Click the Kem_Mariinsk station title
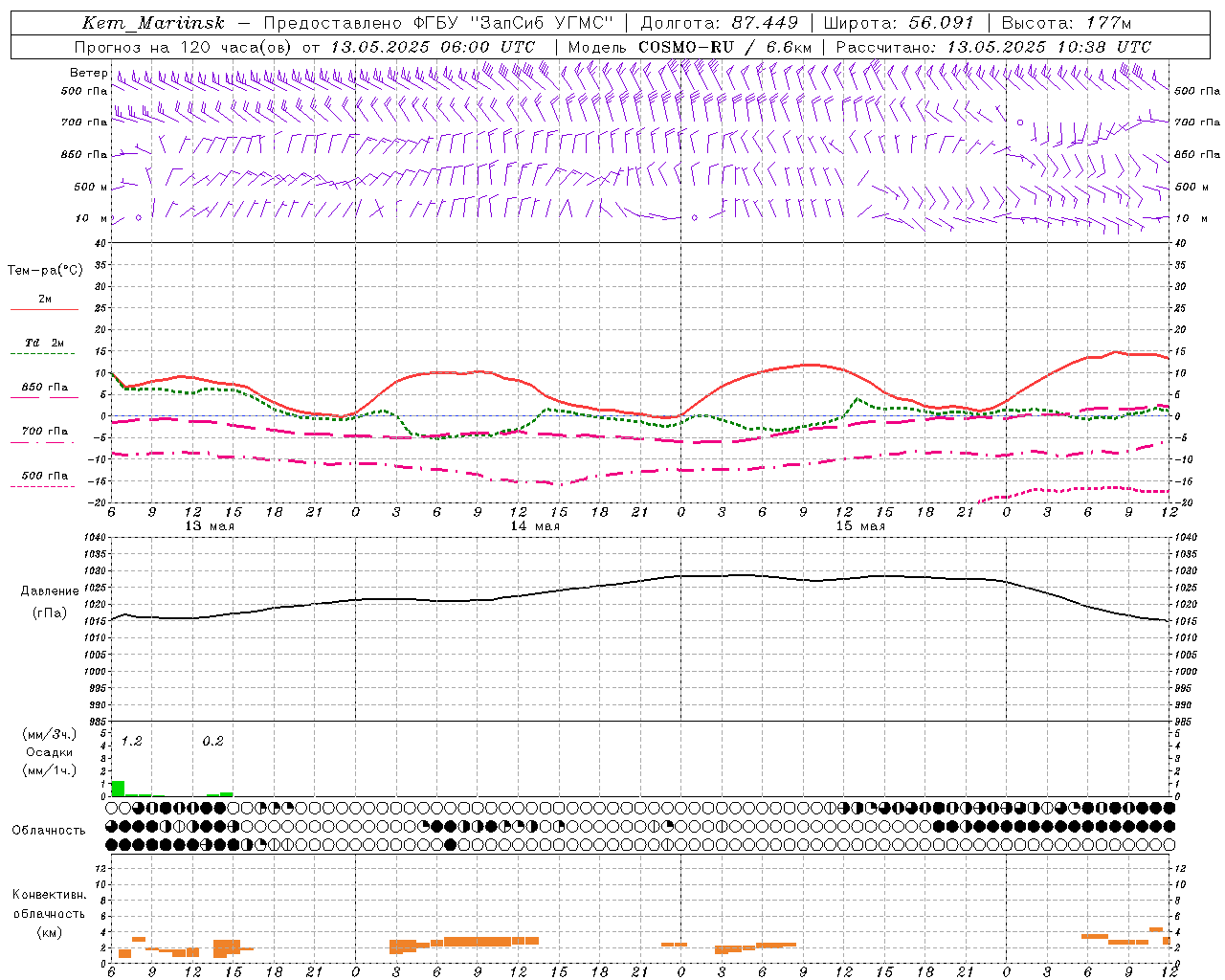The width and height of the screenshot is (1225, 980). (153, 23)
